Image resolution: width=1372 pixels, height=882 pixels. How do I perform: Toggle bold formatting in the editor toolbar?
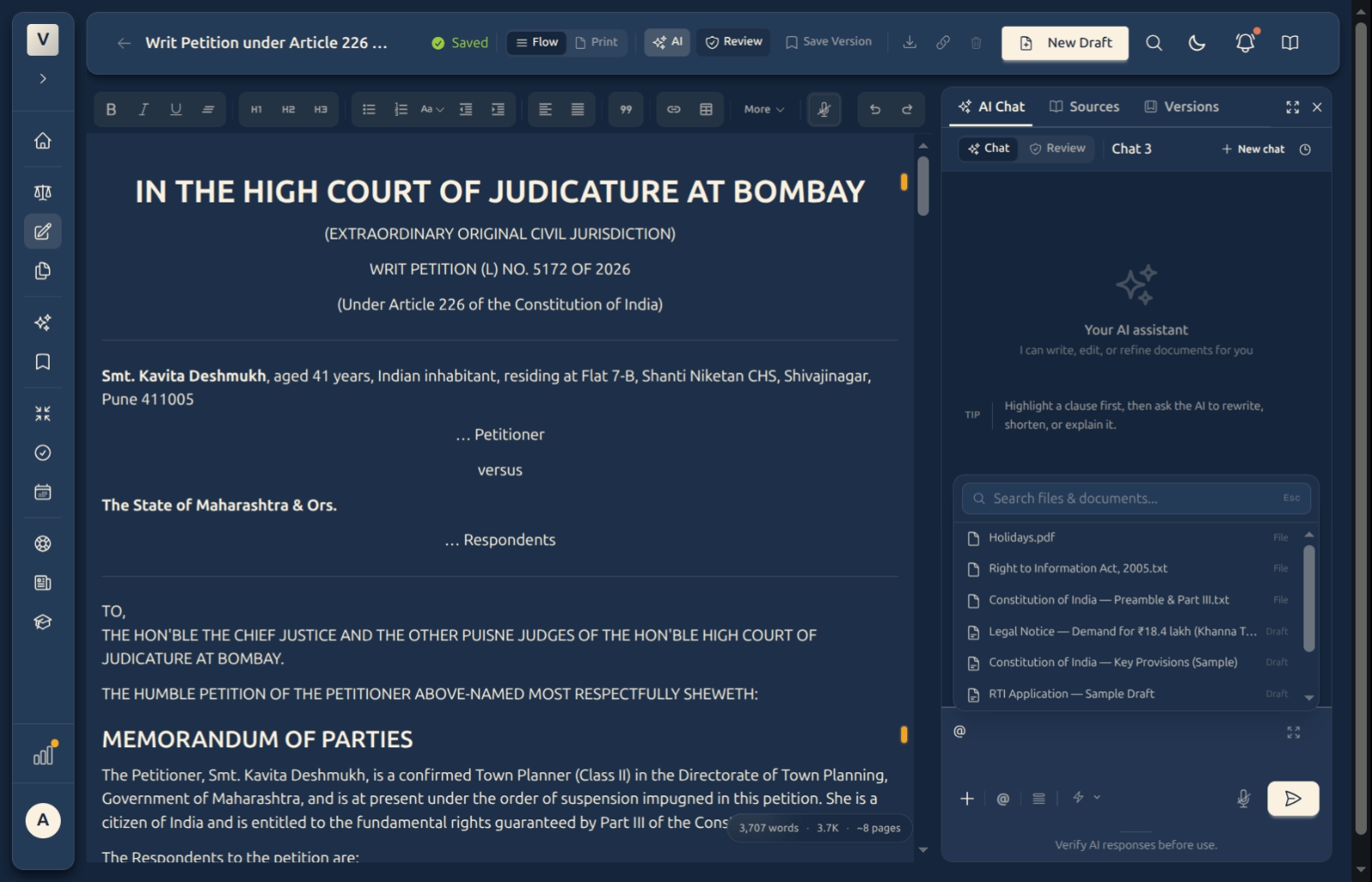pos(111,110)
